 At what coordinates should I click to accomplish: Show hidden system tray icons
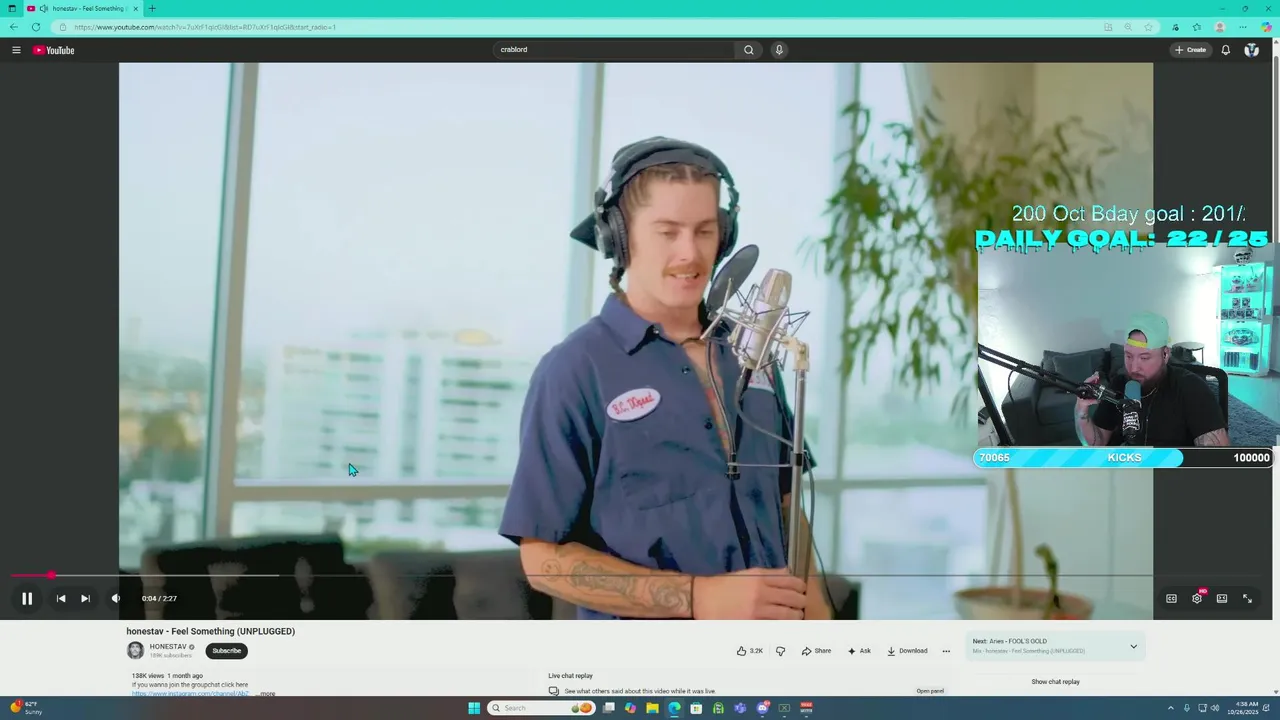click(1170, 708)
